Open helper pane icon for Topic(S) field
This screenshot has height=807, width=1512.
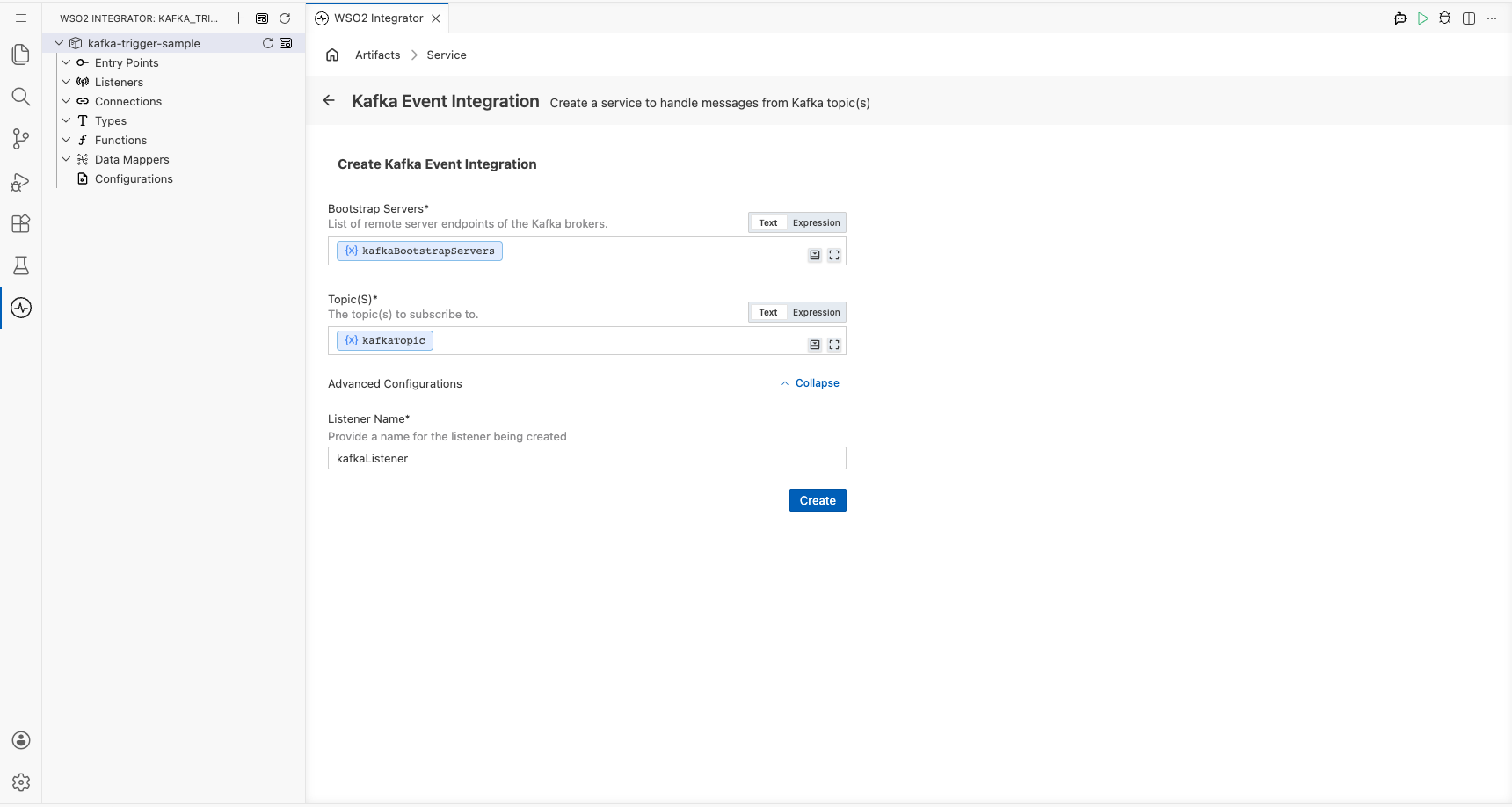pyautogui.click(x=815, y=345)
